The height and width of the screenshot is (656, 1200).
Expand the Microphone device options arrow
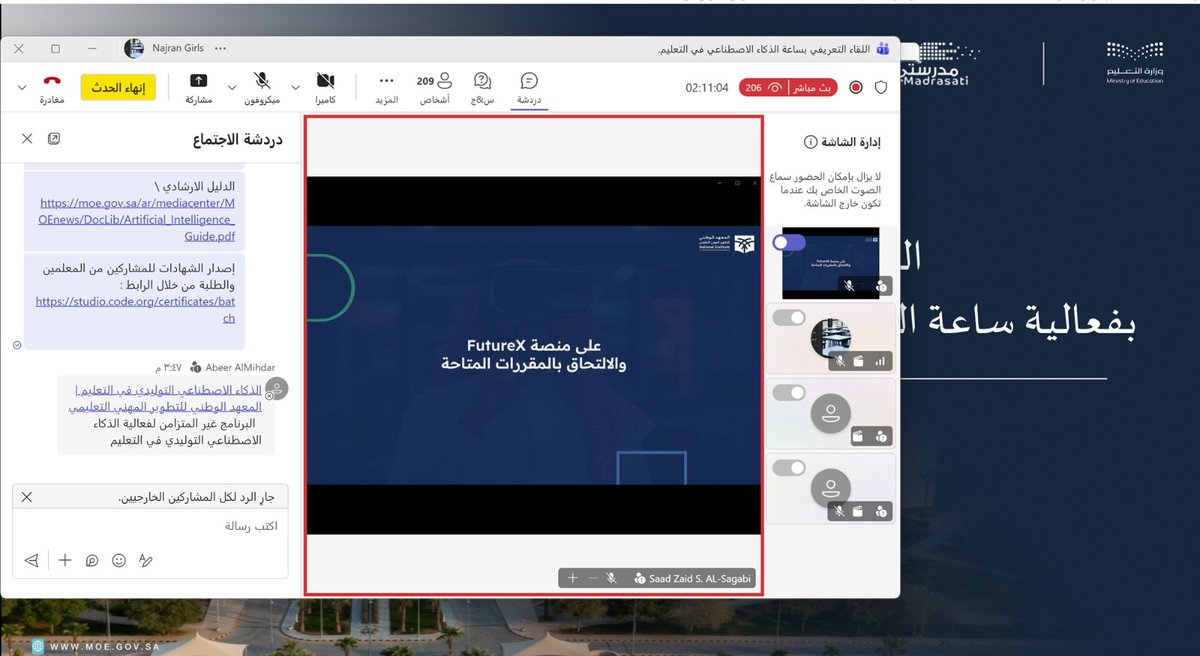(232, 88)
